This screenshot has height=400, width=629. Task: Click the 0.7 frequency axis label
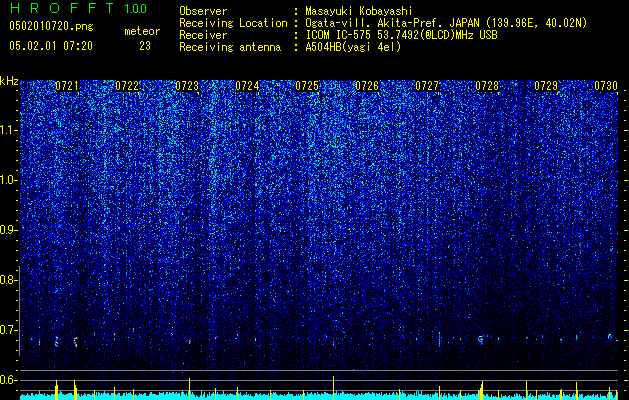click(8, 330)
